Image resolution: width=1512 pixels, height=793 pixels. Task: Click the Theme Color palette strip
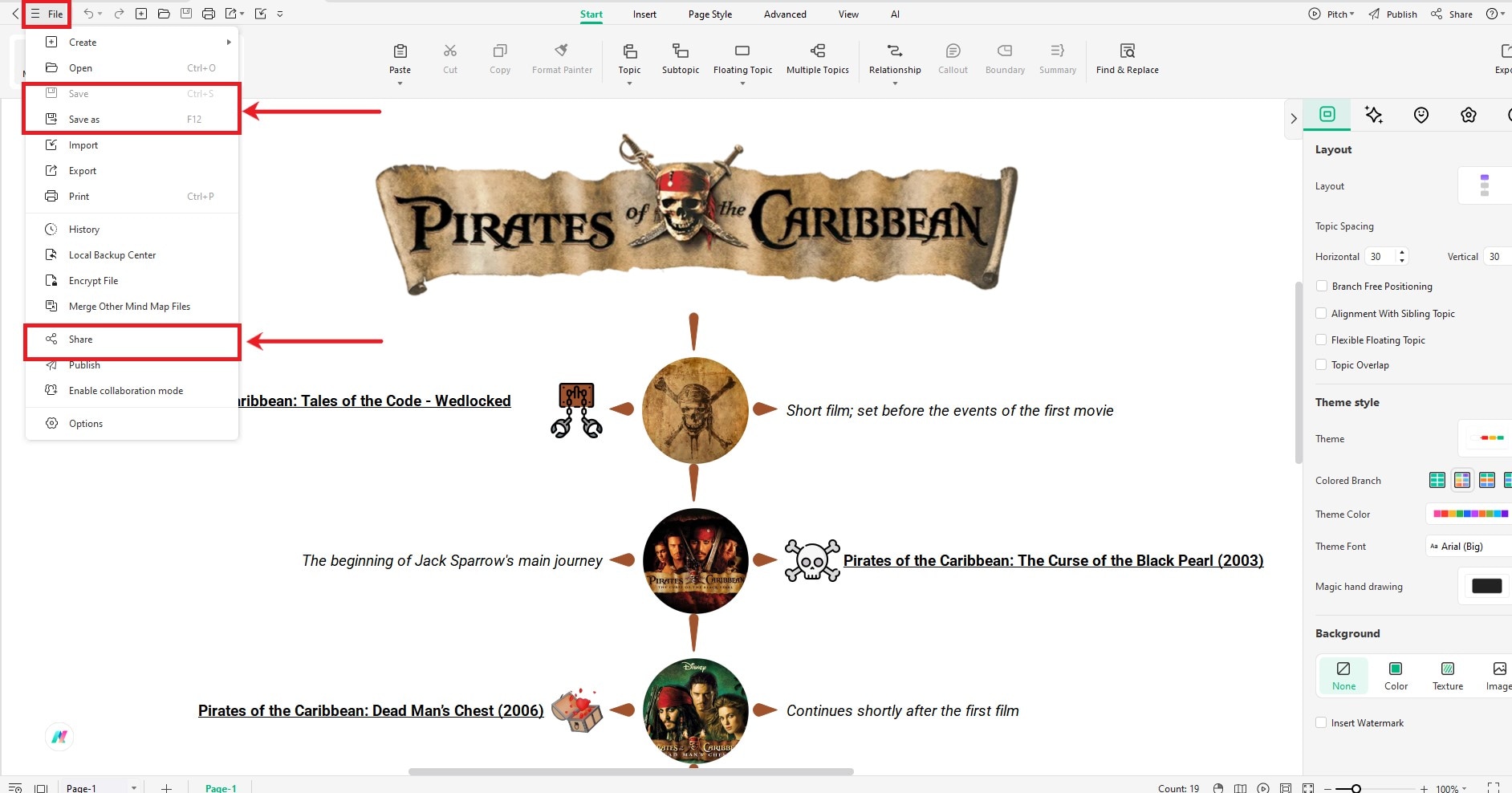point(1470,514)
